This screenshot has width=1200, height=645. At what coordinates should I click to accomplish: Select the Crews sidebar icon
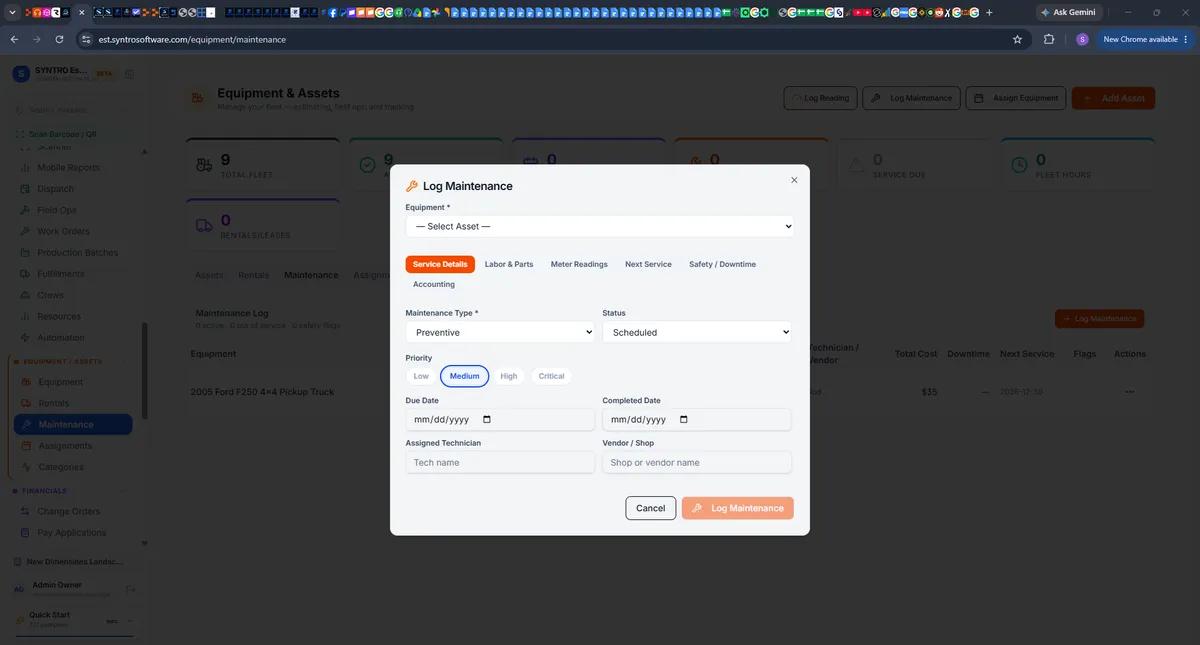[26, 295]
